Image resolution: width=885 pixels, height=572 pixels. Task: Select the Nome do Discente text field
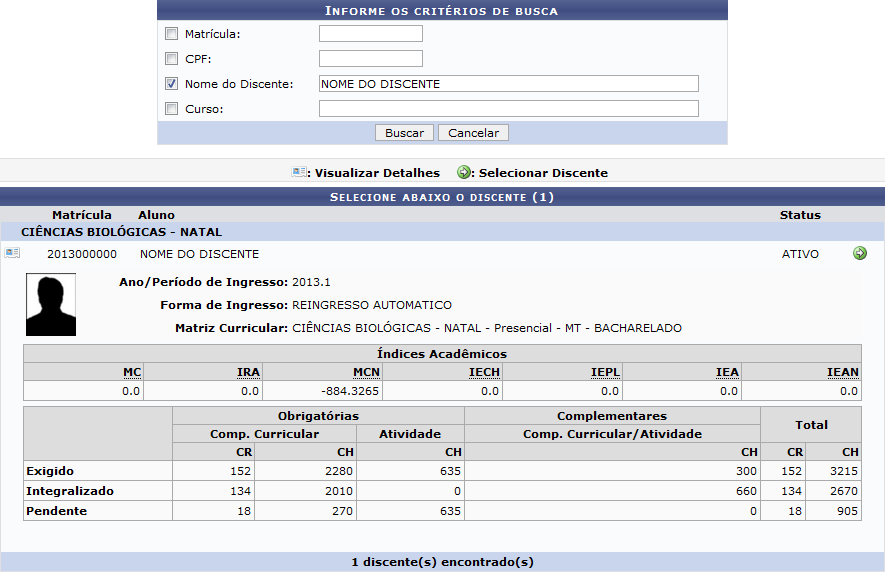(x=508, y=84)
